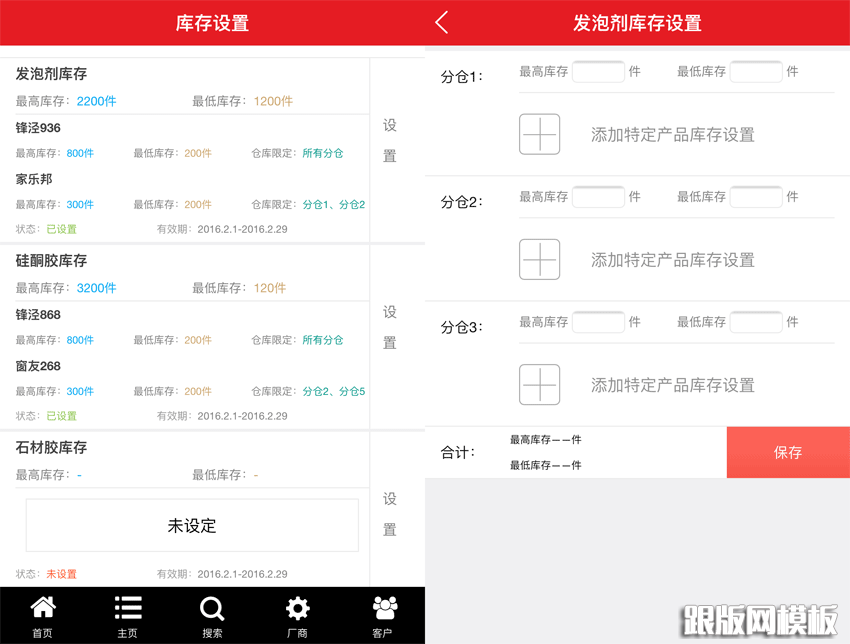
Task: Tap the search magnifier icon
Action: (212, 615)
